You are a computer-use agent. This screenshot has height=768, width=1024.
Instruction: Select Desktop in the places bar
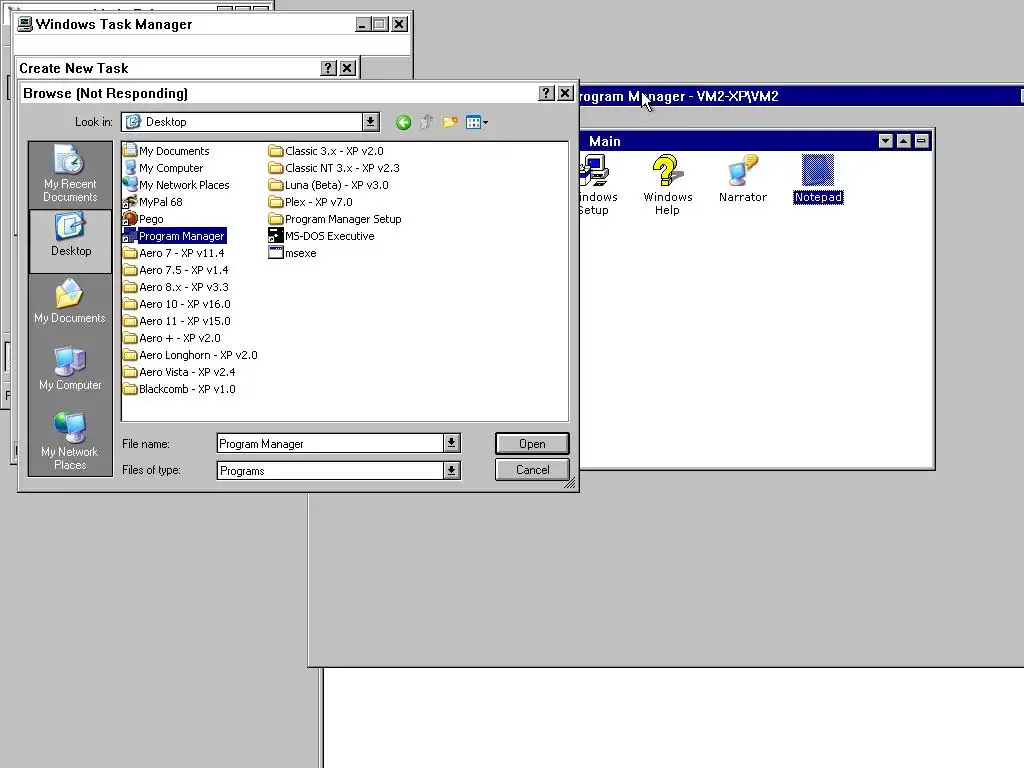[x=71, y=240]
